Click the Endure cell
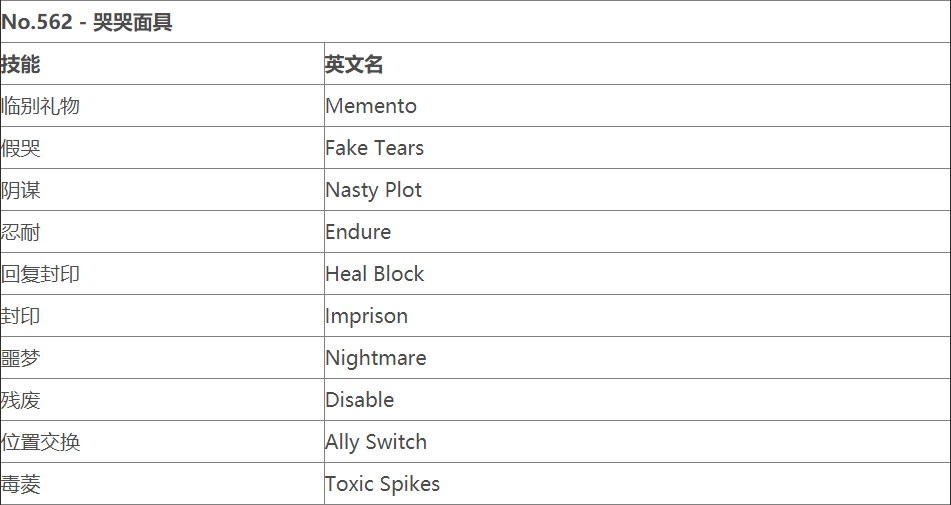 point(358,232)
